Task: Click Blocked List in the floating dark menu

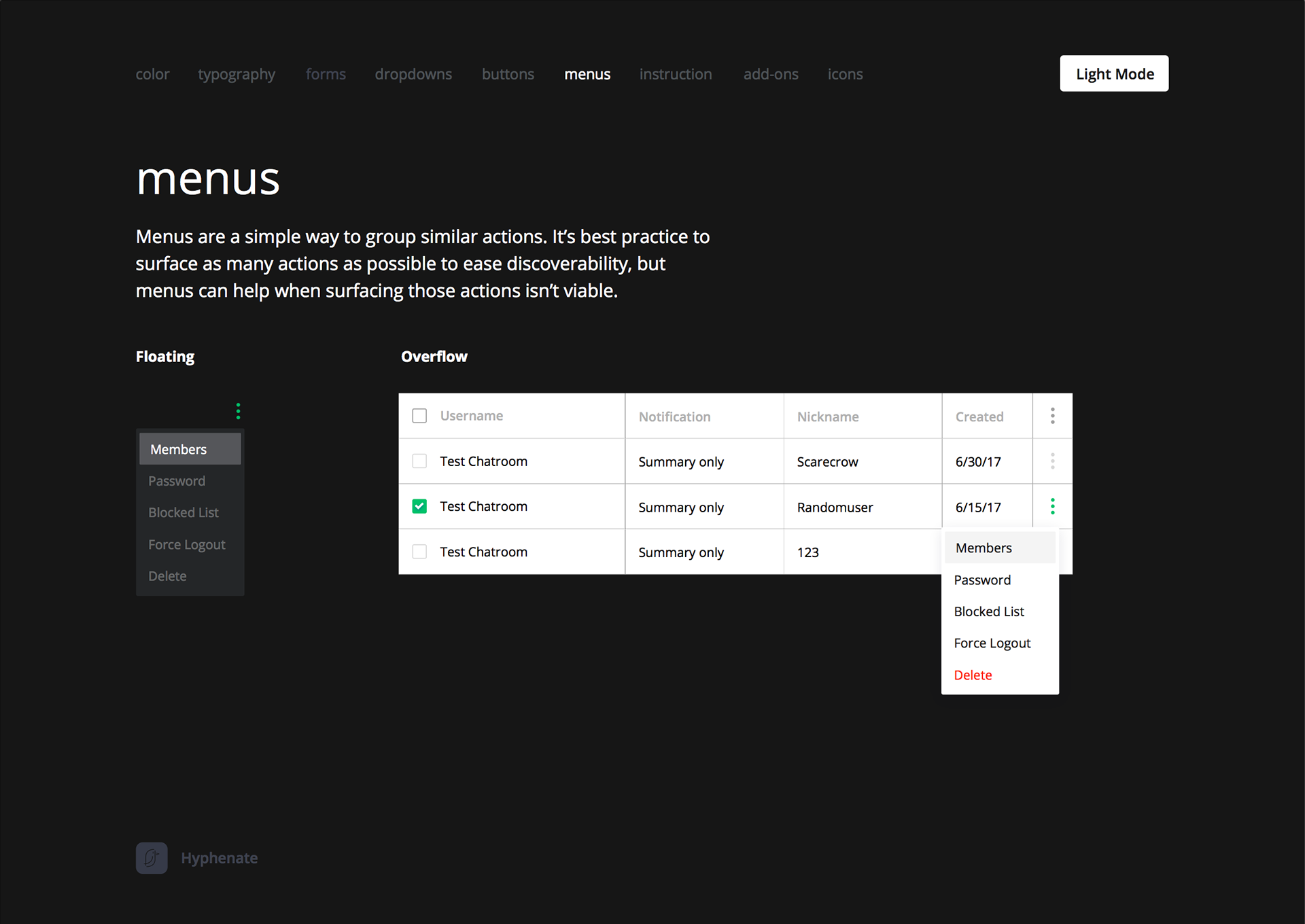Action: tap(184, 513)
